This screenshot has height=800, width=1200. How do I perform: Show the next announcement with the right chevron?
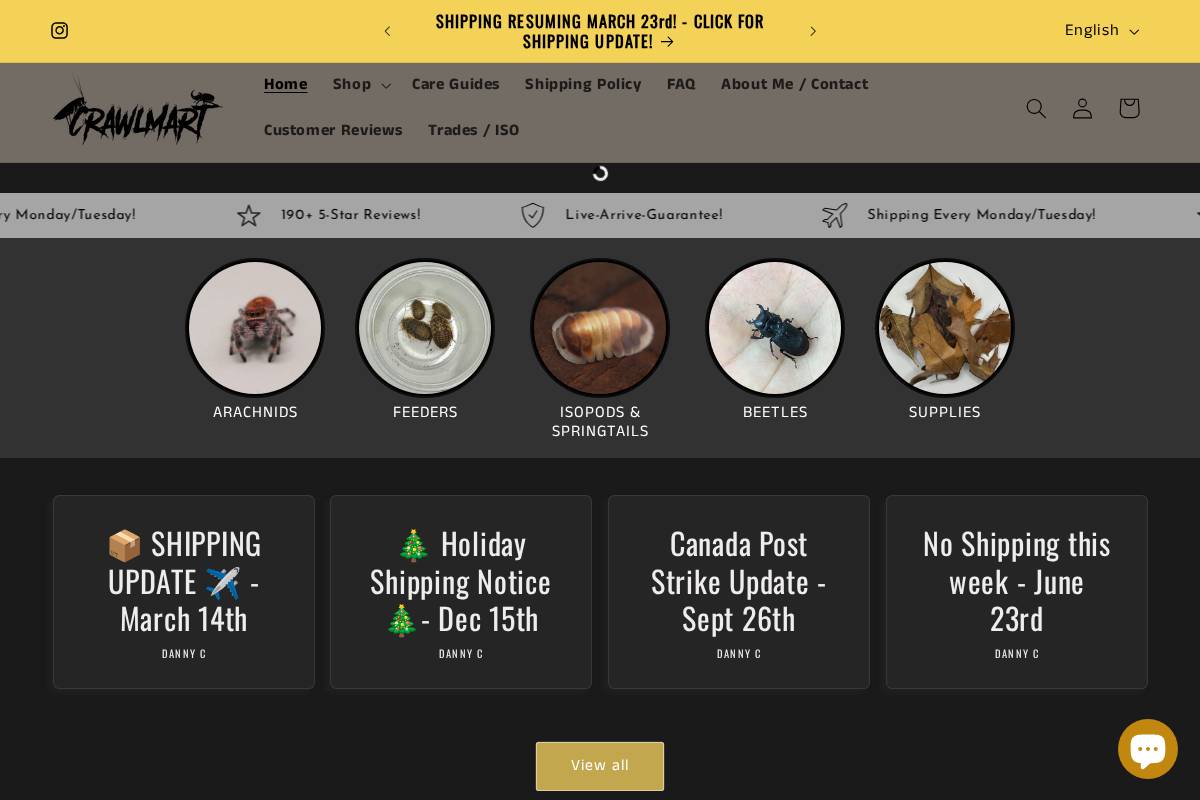[x=813, y=31]
